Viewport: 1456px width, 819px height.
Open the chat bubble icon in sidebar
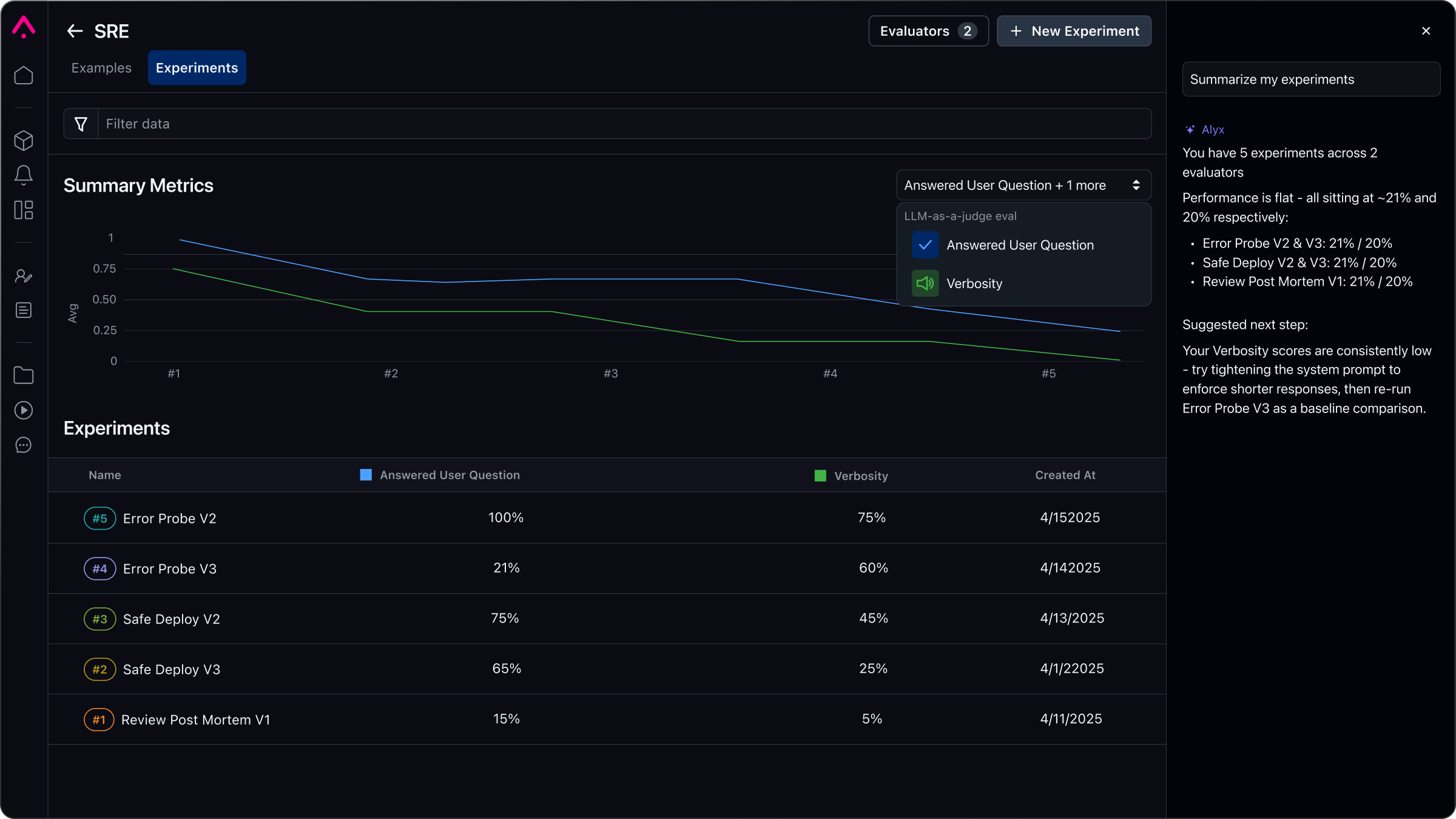pos(24,445)
